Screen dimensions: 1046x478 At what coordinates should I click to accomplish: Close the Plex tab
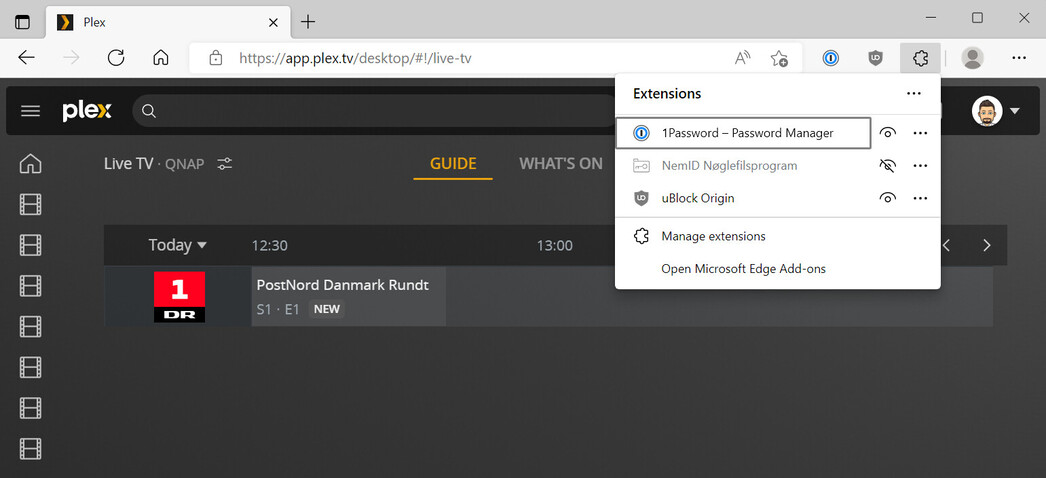(x=273, y=22)
